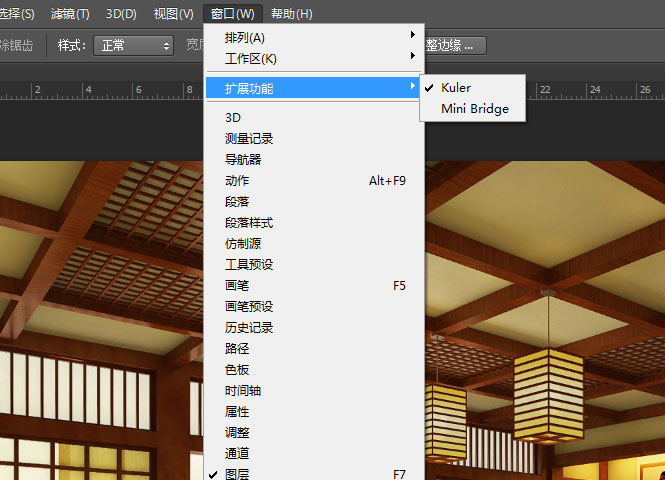This screenshot has height=480, width=665.
Task: Show the 历史记录 panel
Action: click(249, 327)
